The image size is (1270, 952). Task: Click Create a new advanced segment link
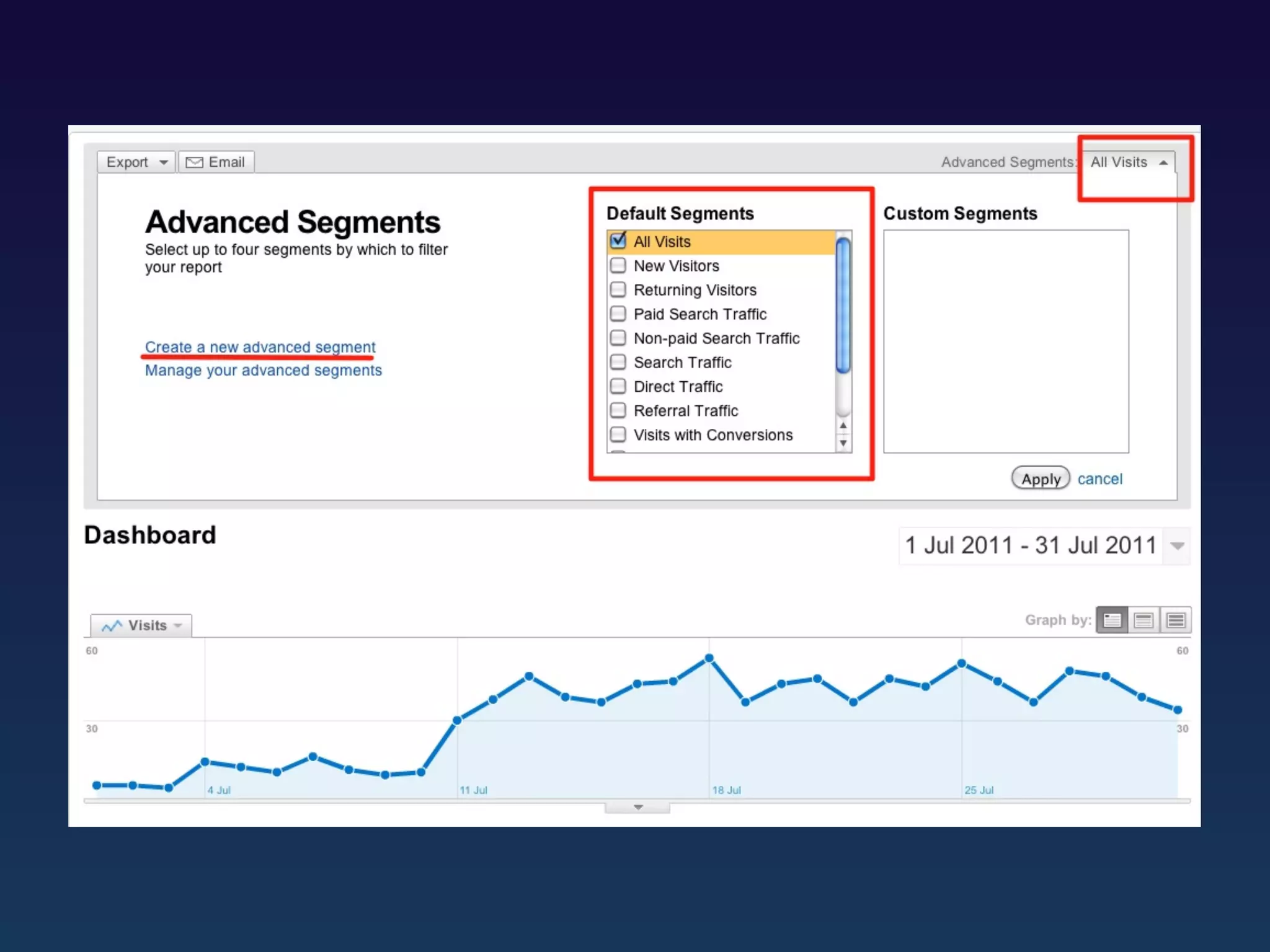click(x=260, y=347)
